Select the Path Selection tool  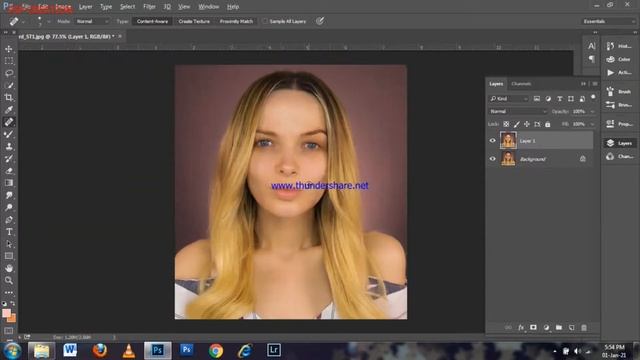9,244
